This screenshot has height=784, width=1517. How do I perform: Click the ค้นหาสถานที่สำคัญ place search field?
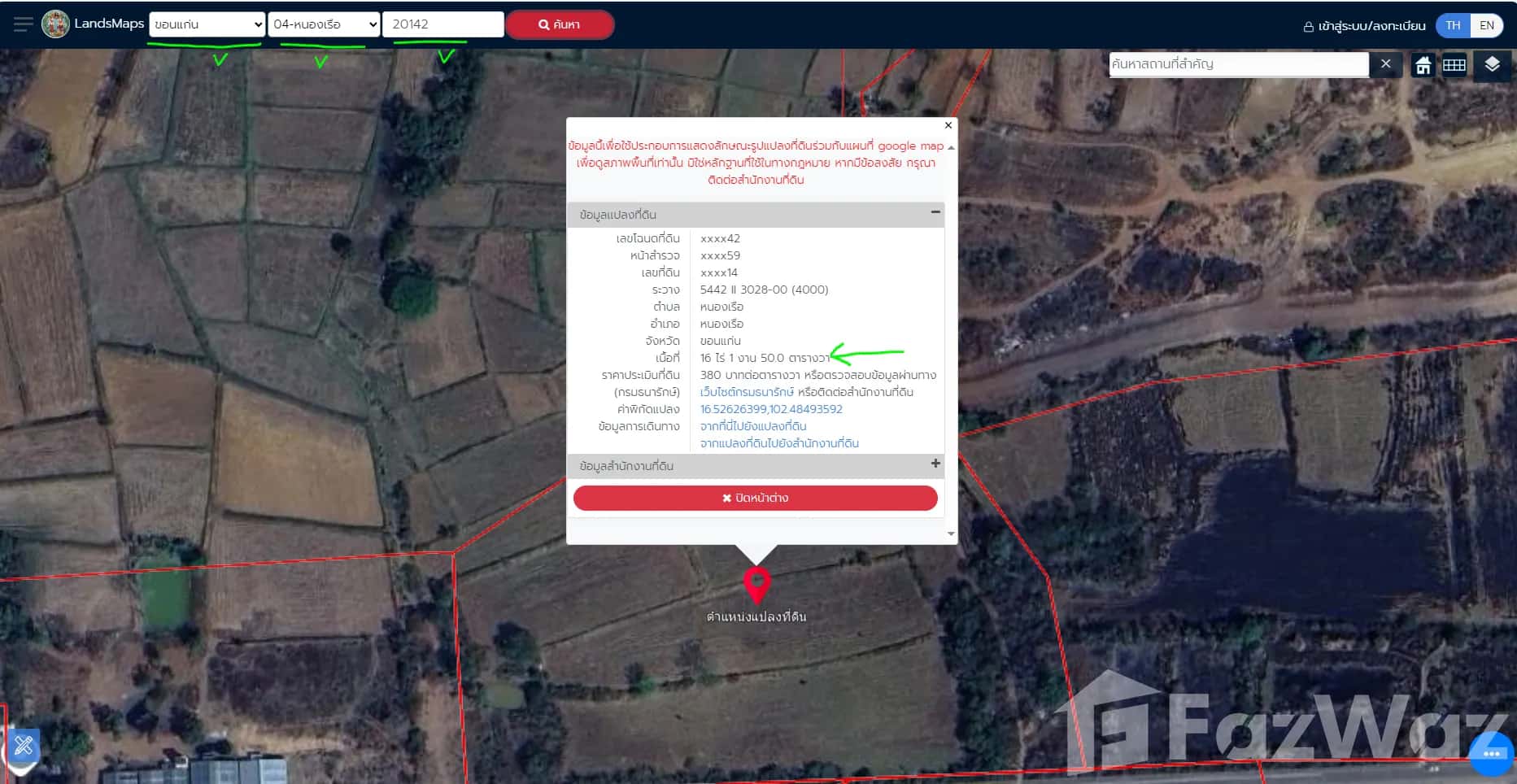1238,64
